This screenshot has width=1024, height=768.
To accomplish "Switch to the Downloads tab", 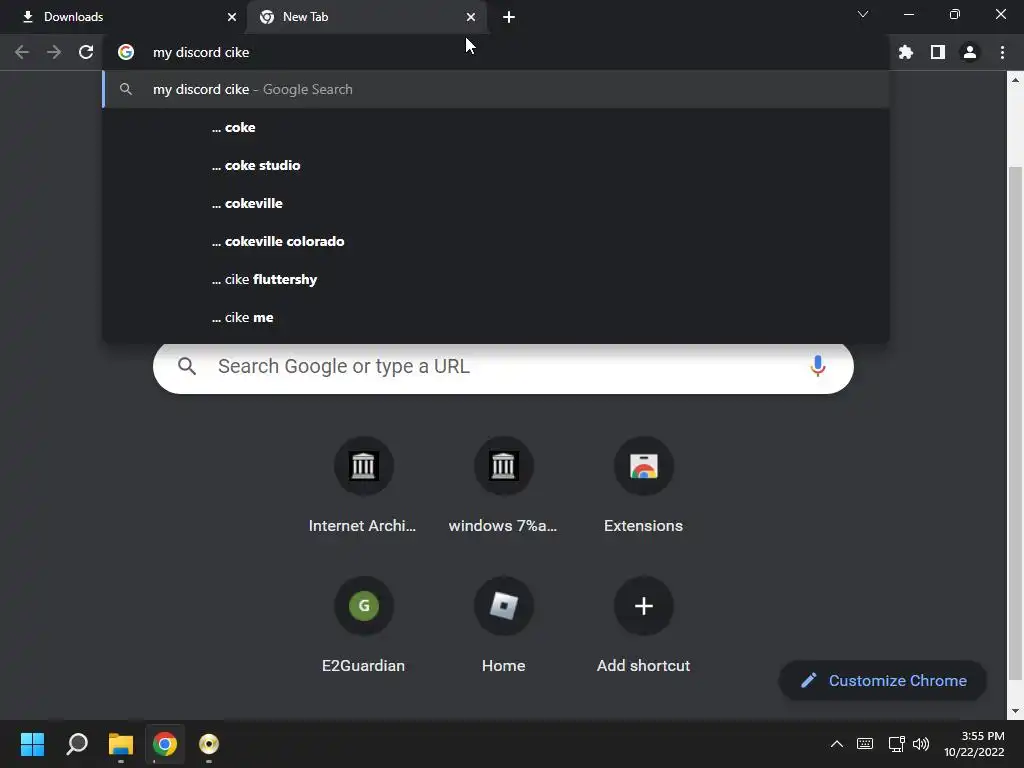I will coord(123,17).
